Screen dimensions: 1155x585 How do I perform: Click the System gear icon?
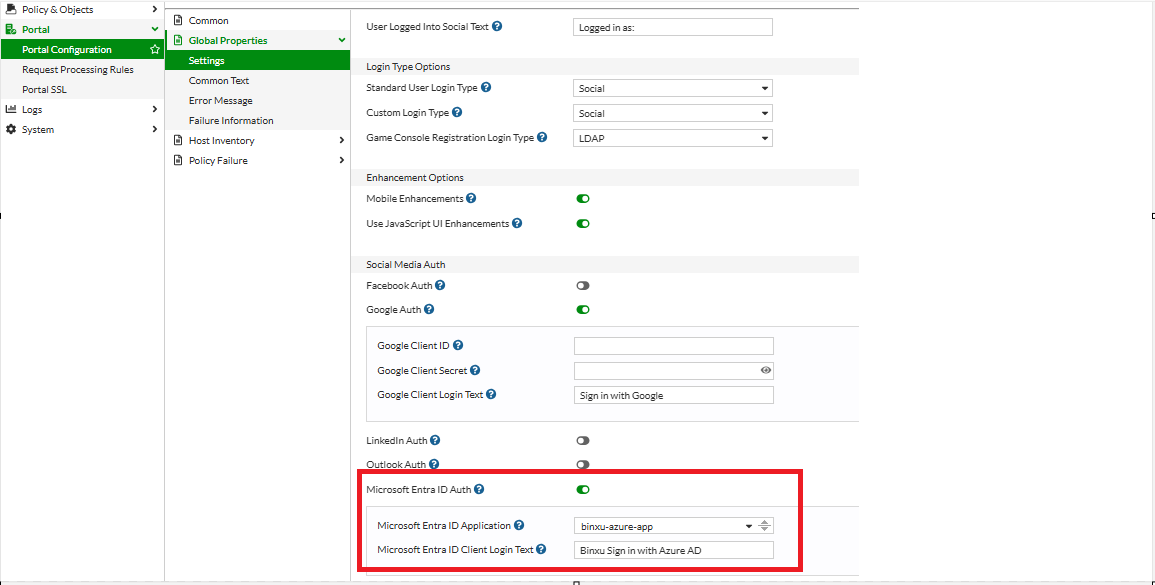tap(9, 129)
